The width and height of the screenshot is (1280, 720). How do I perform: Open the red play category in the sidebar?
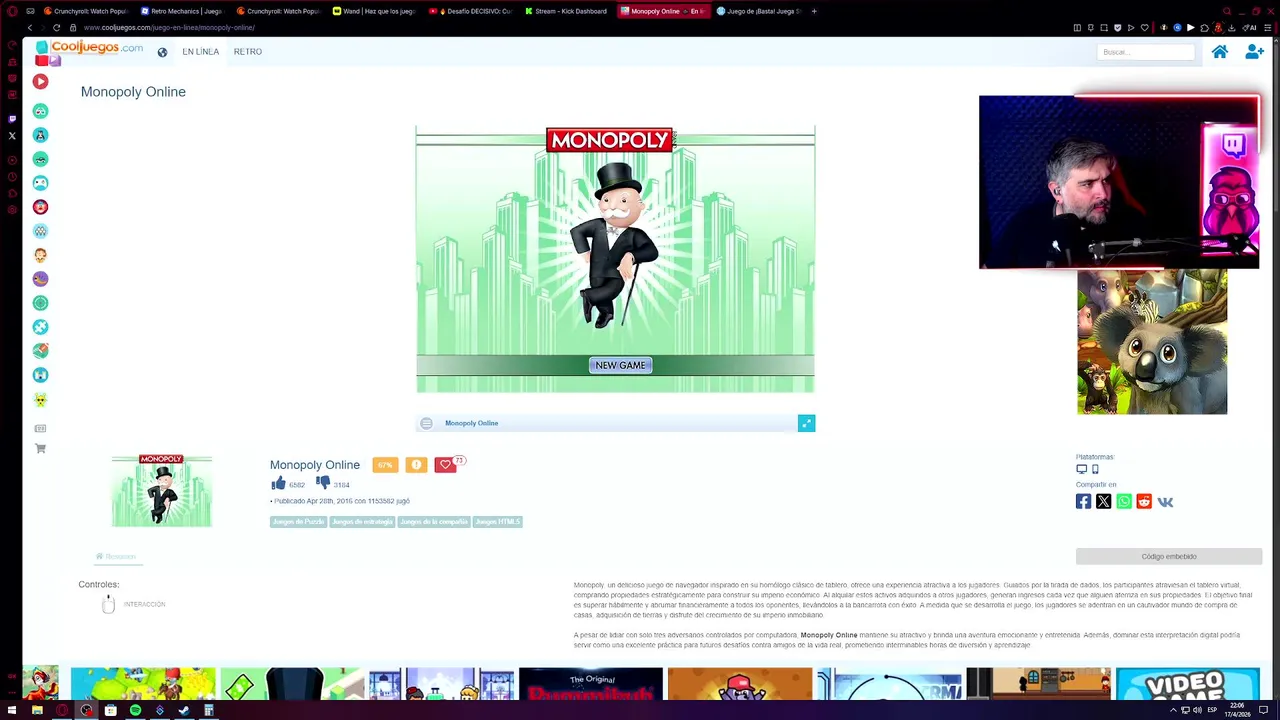(40, 81)
